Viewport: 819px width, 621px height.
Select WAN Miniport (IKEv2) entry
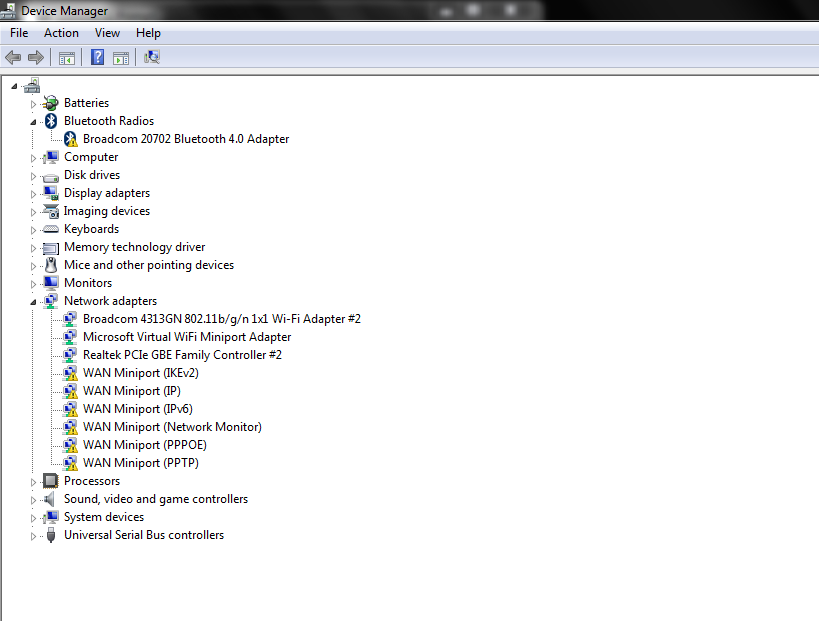tap(141, 373)
